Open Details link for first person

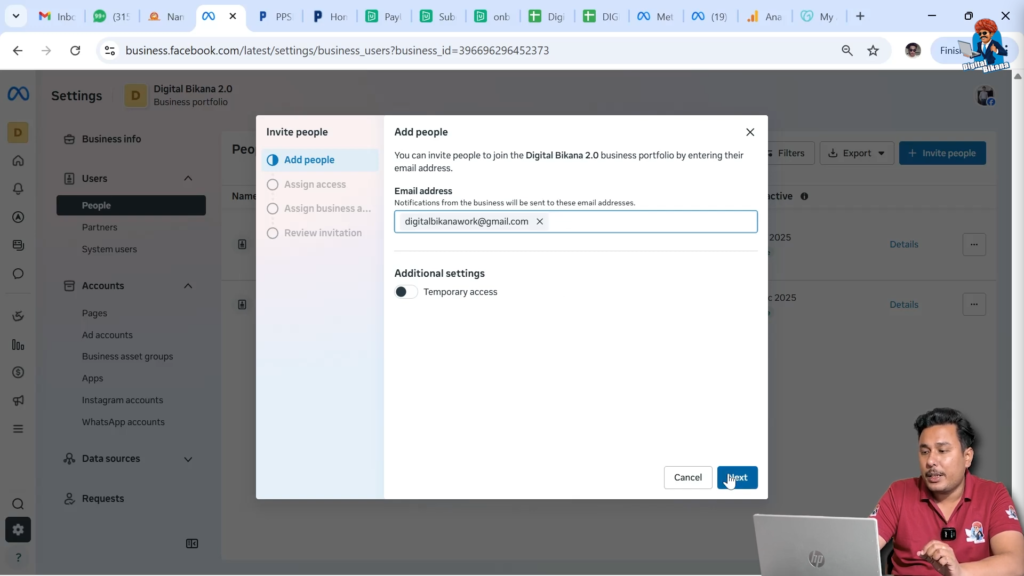(904, 244)
